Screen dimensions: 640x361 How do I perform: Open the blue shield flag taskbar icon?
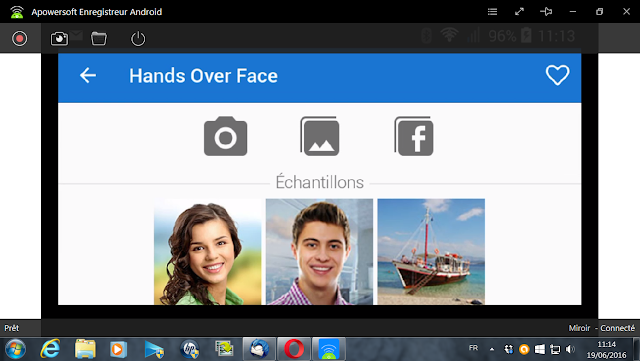(x=154, y=349)
